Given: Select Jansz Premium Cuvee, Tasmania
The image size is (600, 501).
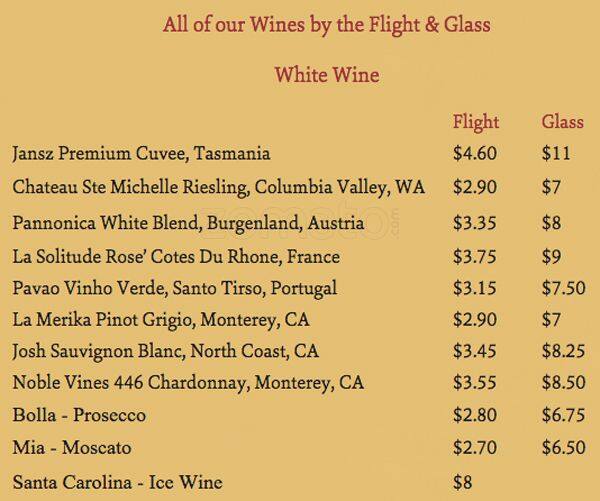Looking at the screenshot, I should (x=141, y=155).
